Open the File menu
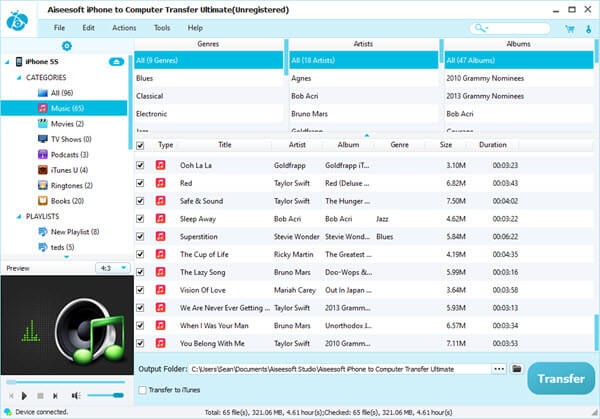This screenshot has height=419, width=600. pos(59,28)
